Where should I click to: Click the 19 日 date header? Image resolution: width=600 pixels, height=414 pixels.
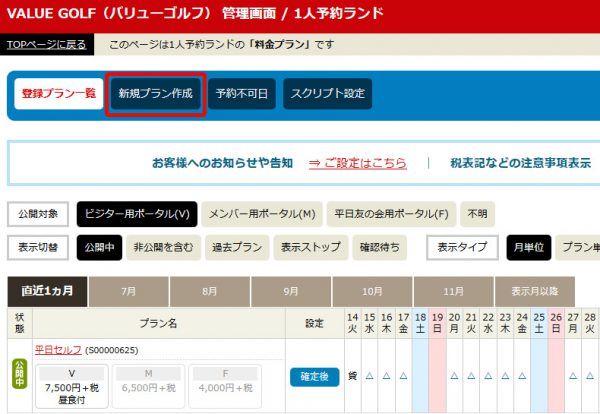click(x=437, y=323)
